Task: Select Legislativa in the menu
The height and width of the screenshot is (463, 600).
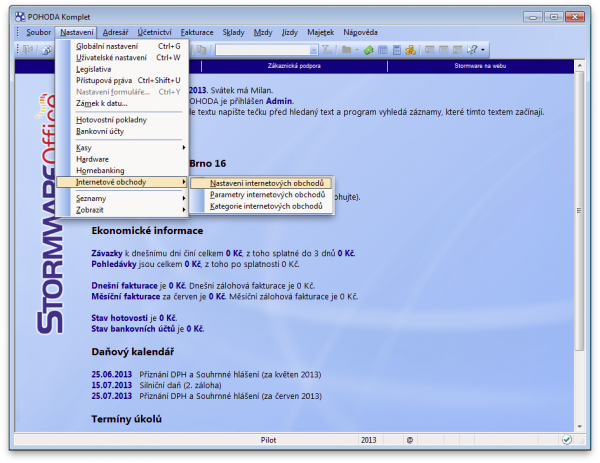Action: (122, 69)
